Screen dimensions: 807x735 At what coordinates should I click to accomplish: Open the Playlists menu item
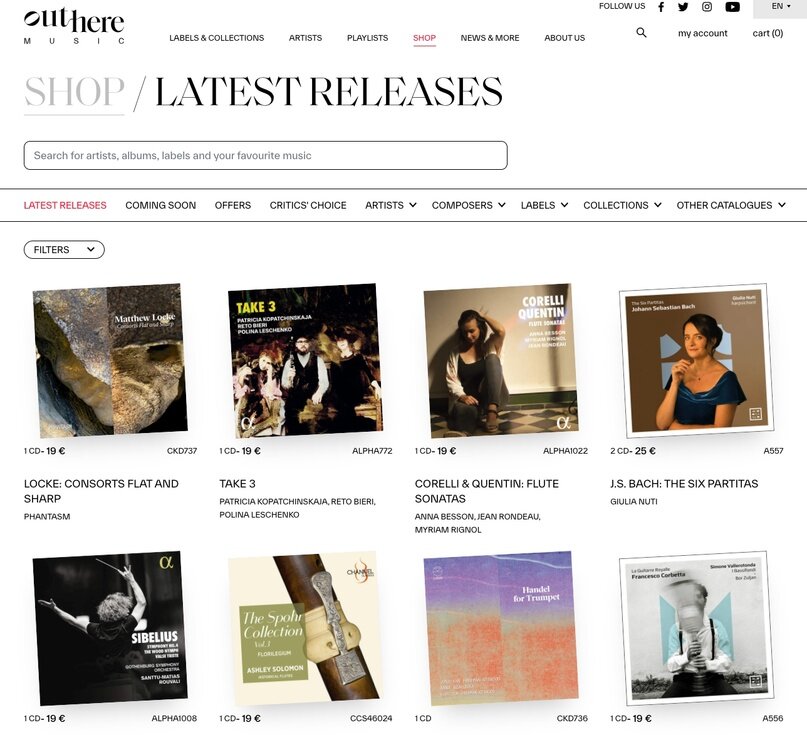367,38
